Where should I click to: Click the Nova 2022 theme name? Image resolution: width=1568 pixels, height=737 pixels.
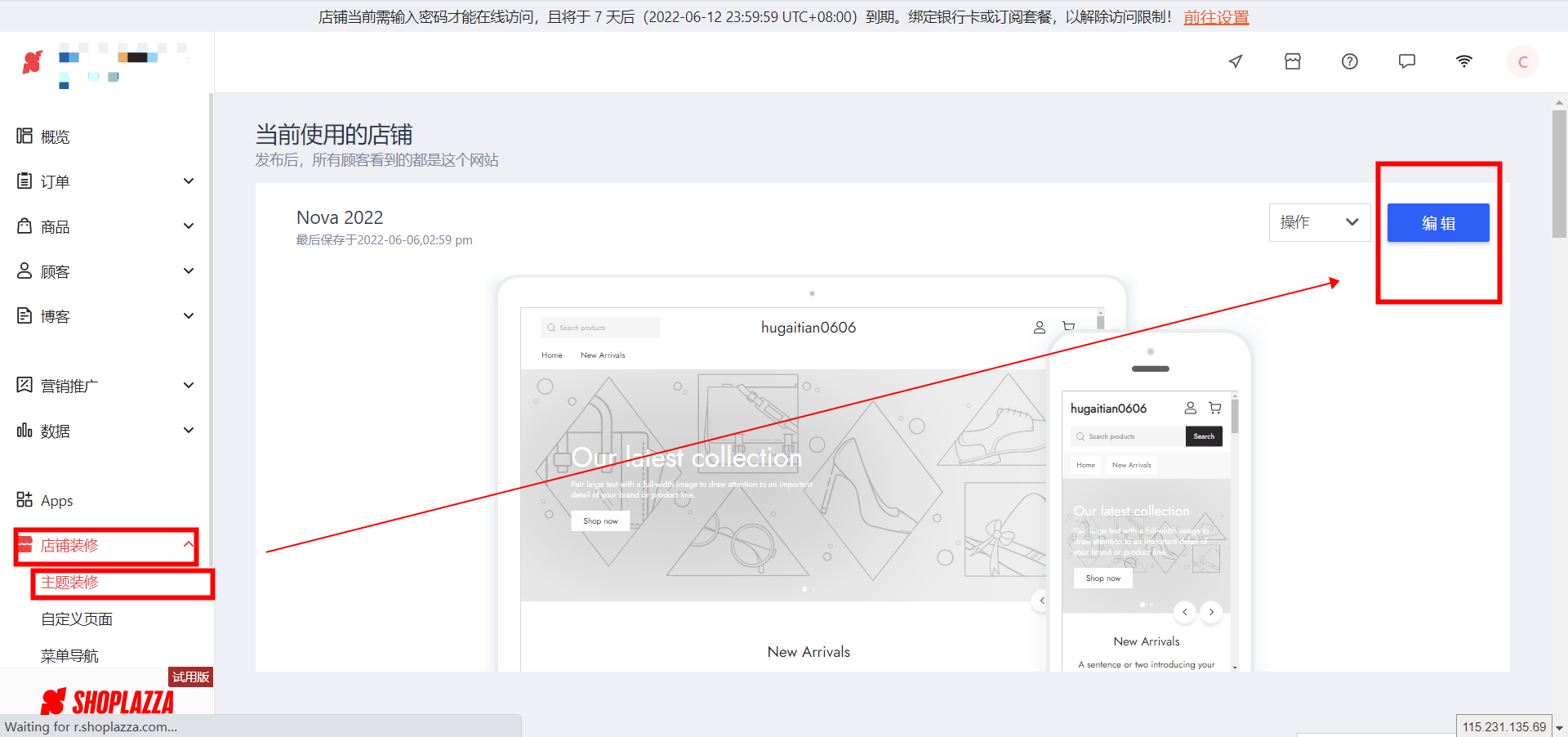pyautogui.click(x=340, y=217)
